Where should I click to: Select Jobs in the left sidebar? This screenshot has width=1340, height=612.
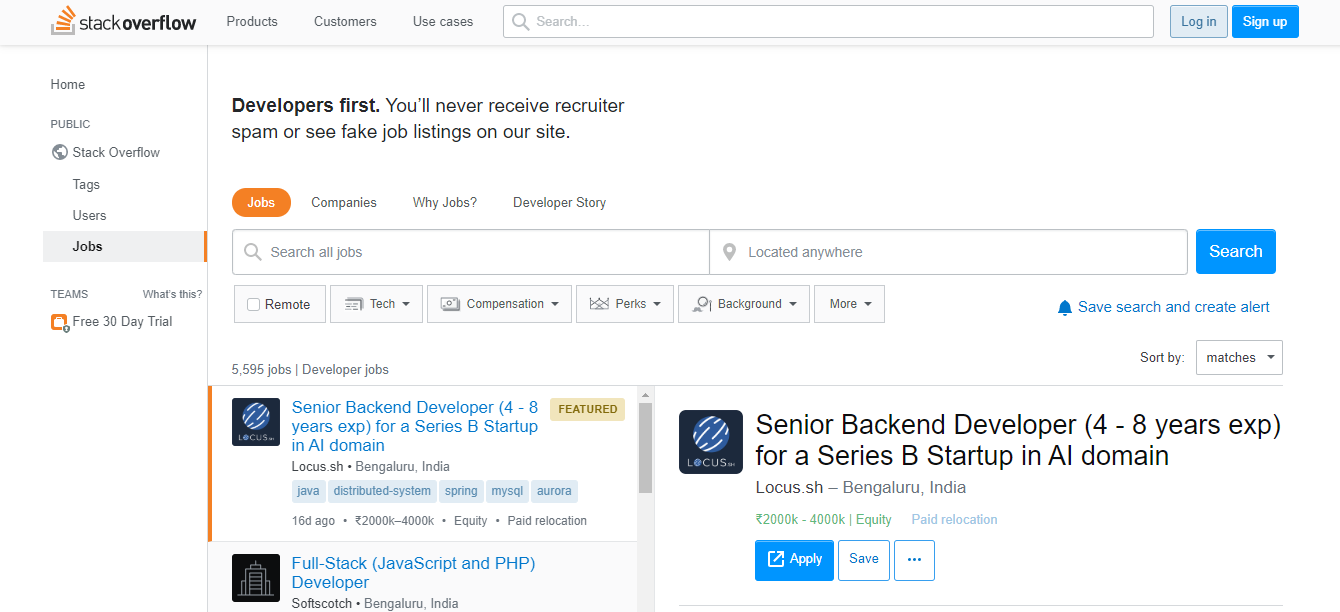point(124,246)
